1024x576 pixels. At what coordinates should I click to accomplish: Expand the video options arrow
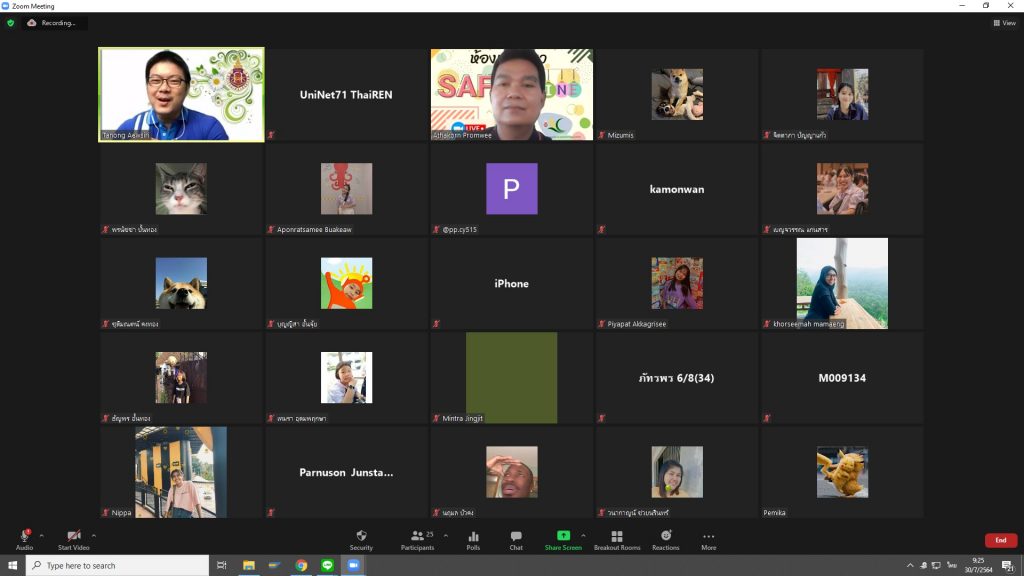pyautogui.click(x=94, y=535)
